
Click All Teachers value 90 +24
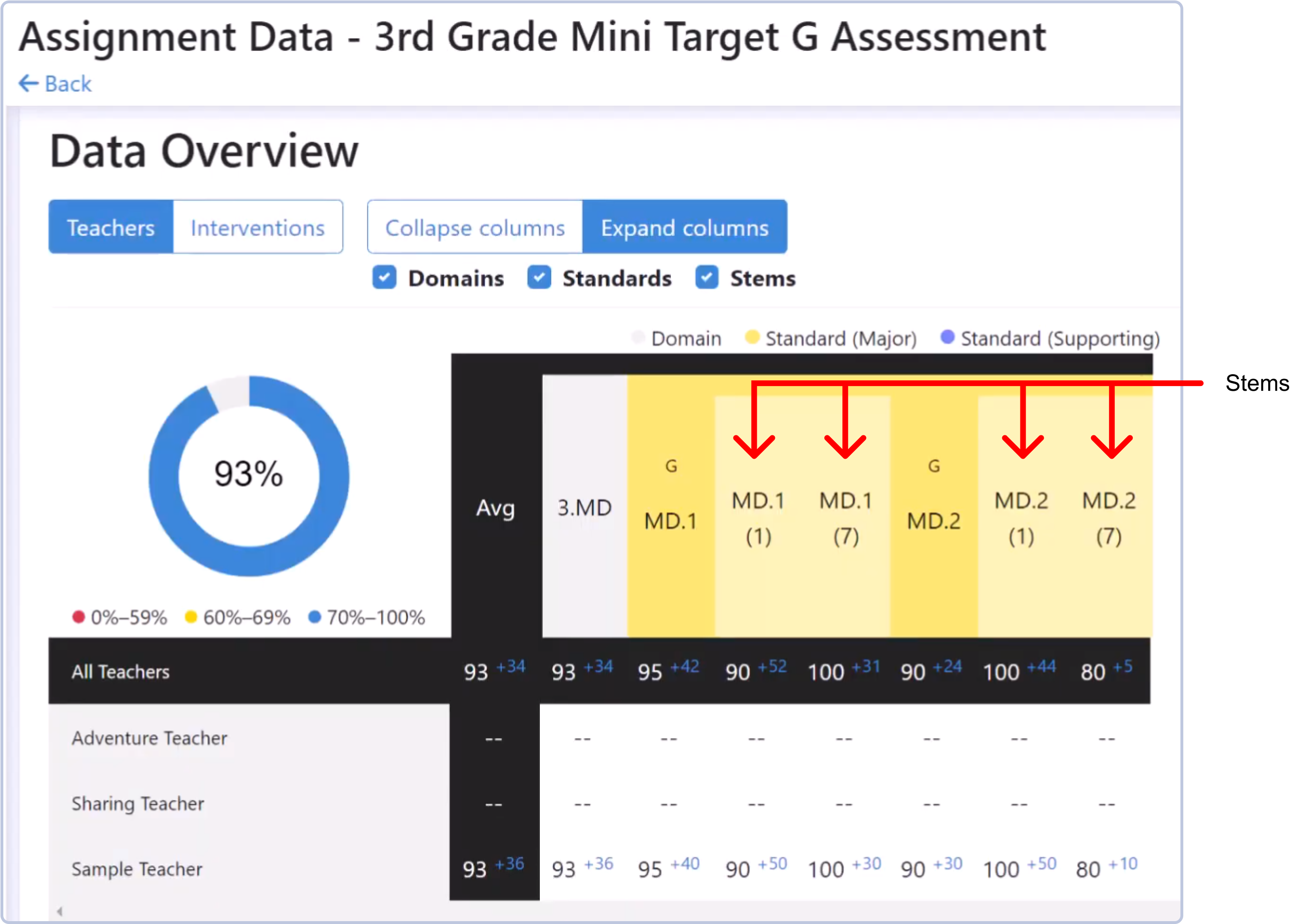[932, 671]
